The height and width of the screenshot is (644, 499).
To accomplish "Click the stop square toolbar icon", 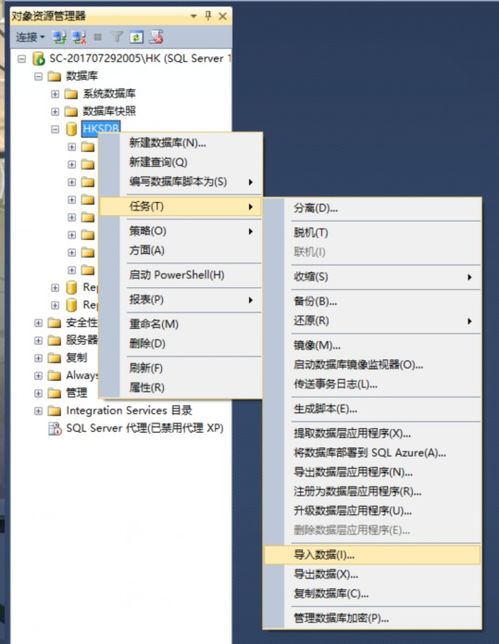I will click(98, 37).
